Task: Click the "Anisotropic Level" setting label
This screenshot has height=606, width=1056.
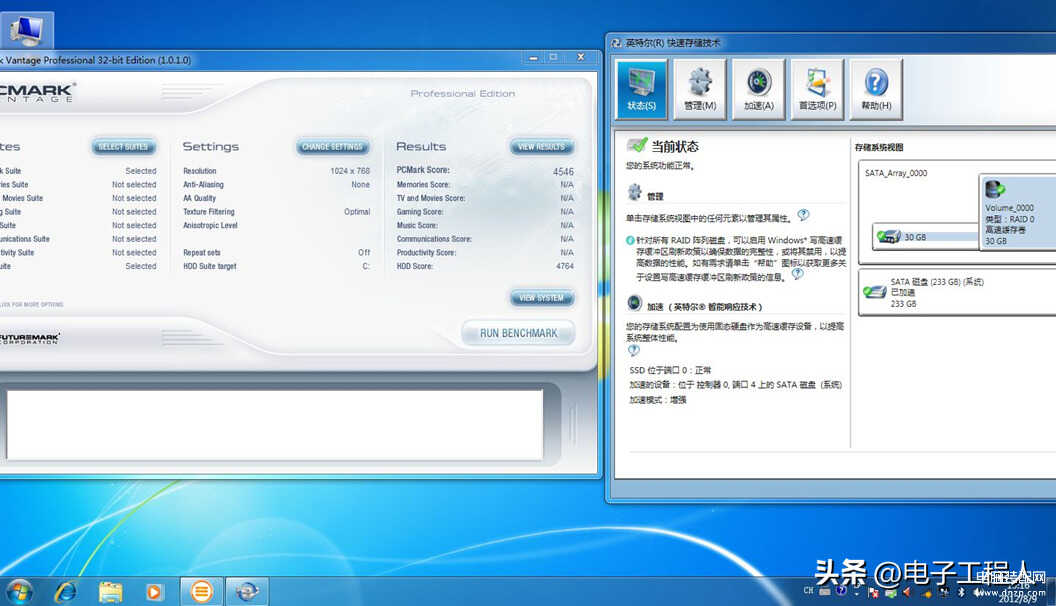Action: (210, 225)
